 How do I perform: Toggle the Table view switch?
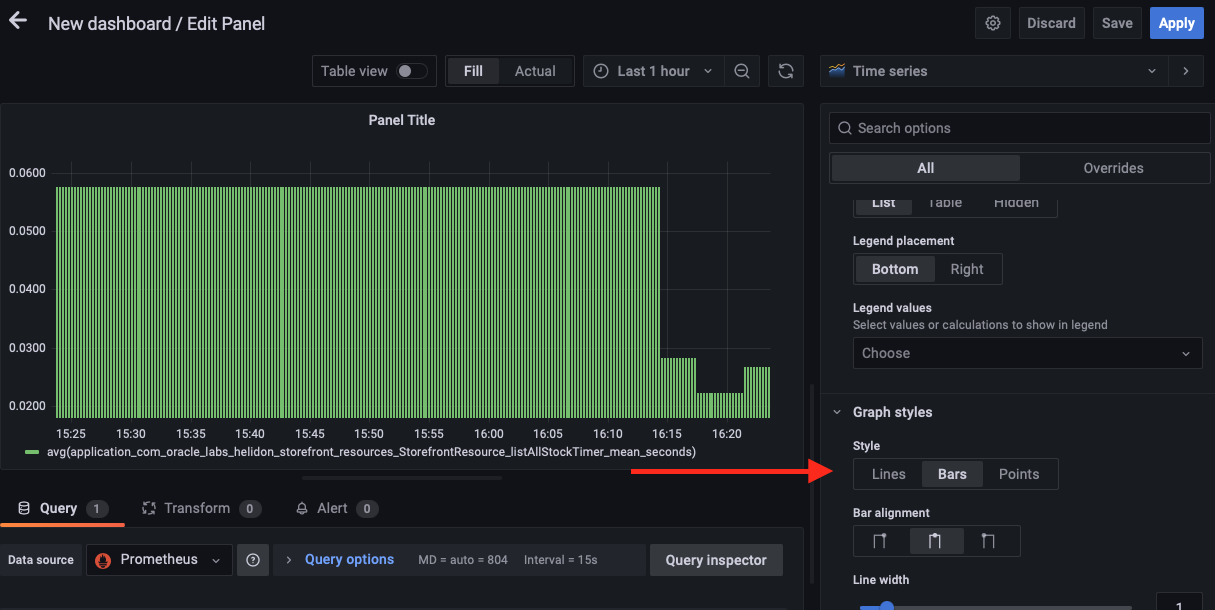pos(411,71)
